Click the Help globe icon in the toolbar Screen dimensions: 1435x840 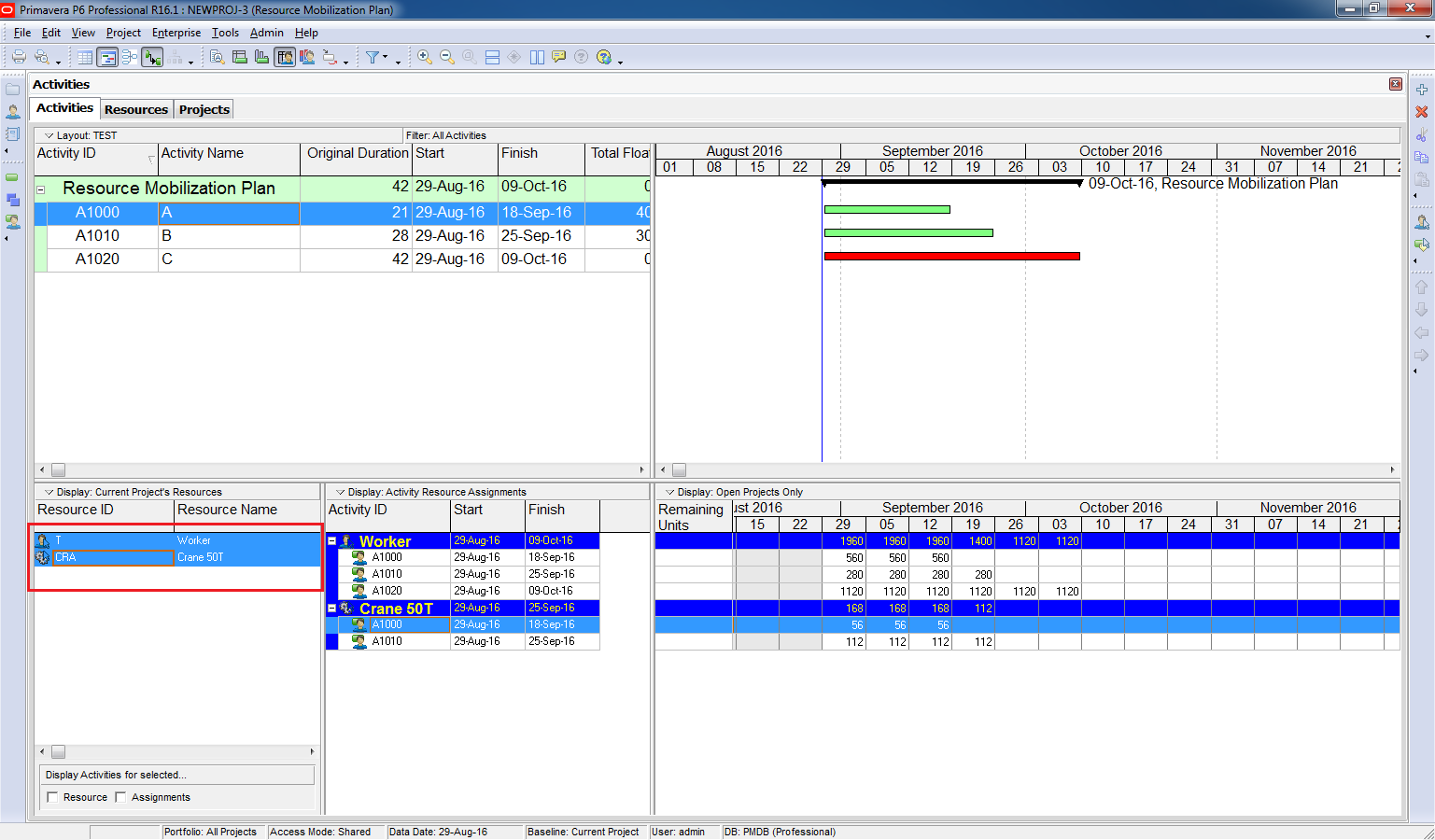point(604,57)
